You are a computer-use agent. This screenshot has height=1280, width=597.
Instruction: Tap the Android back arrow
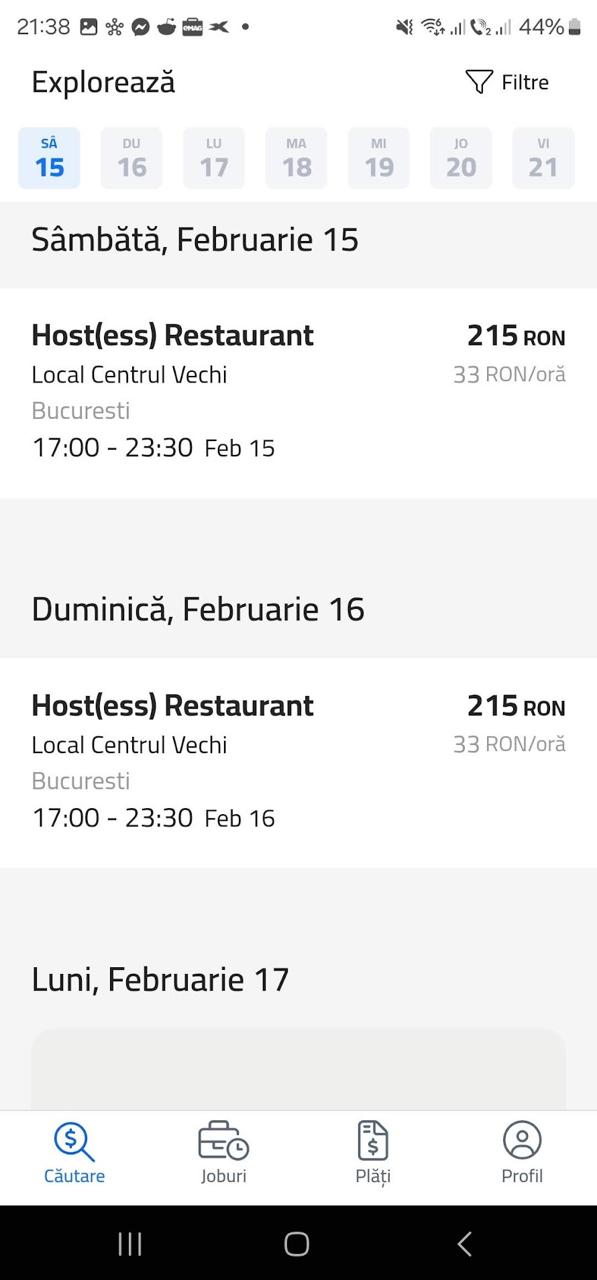tap(464, 1243)
